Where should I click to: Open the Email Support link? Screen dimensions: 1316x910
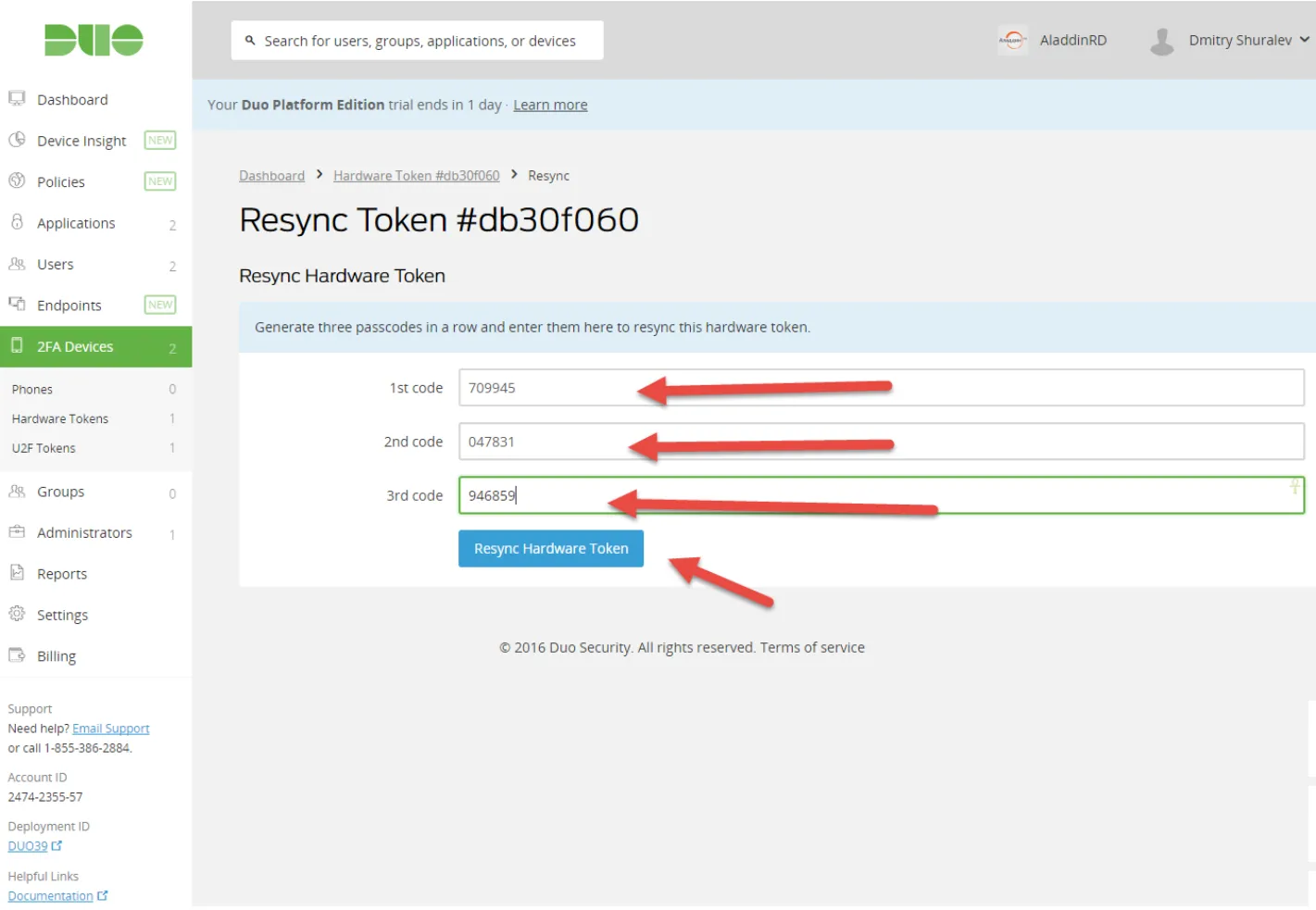click(x=111, y=729)
